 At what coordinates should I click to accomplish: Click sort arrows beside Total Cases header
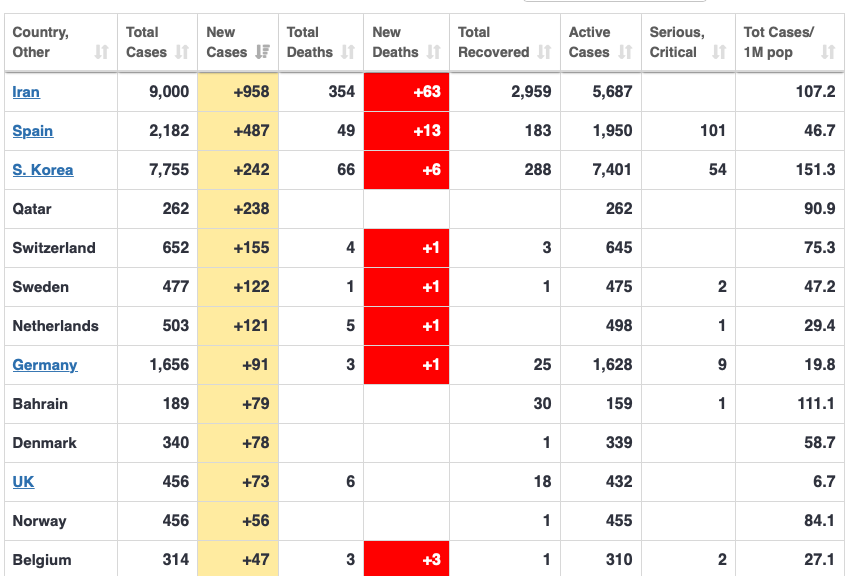click(181, 52)
